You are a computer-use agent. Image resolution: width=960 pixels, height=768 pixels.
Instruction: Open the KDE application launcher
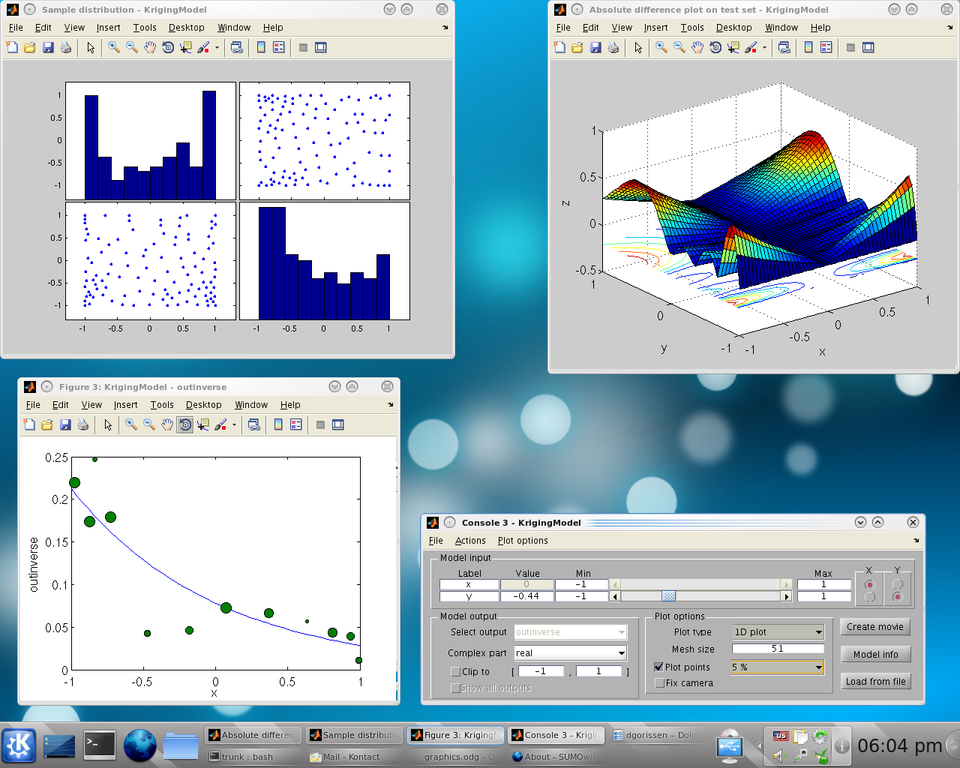pos(19,745)
